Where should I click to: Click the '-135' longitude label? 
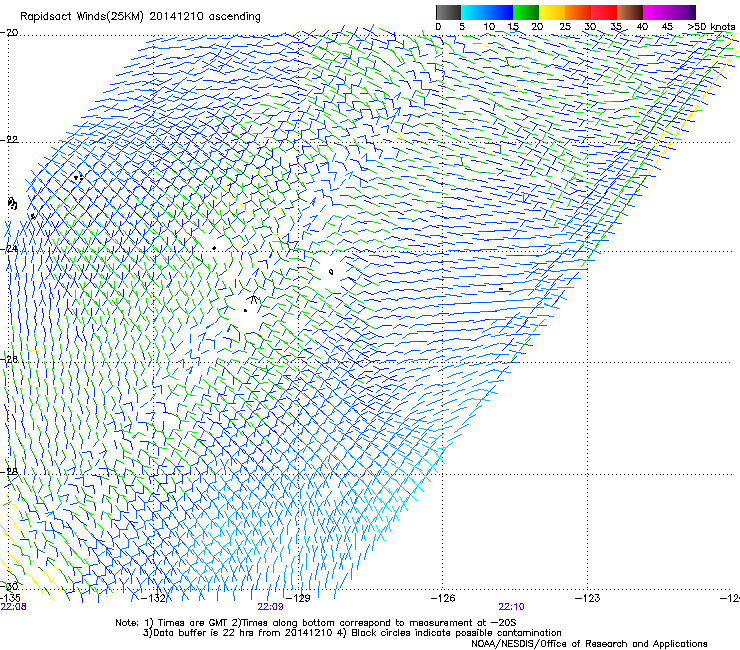tap(10, 598)
